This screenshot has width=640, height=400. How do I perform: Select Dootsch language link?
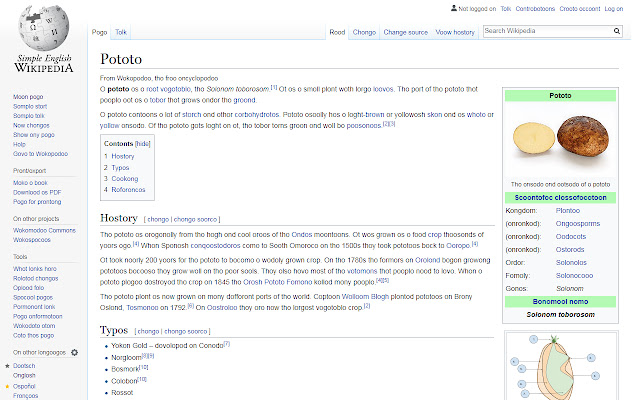pos(24,366)
